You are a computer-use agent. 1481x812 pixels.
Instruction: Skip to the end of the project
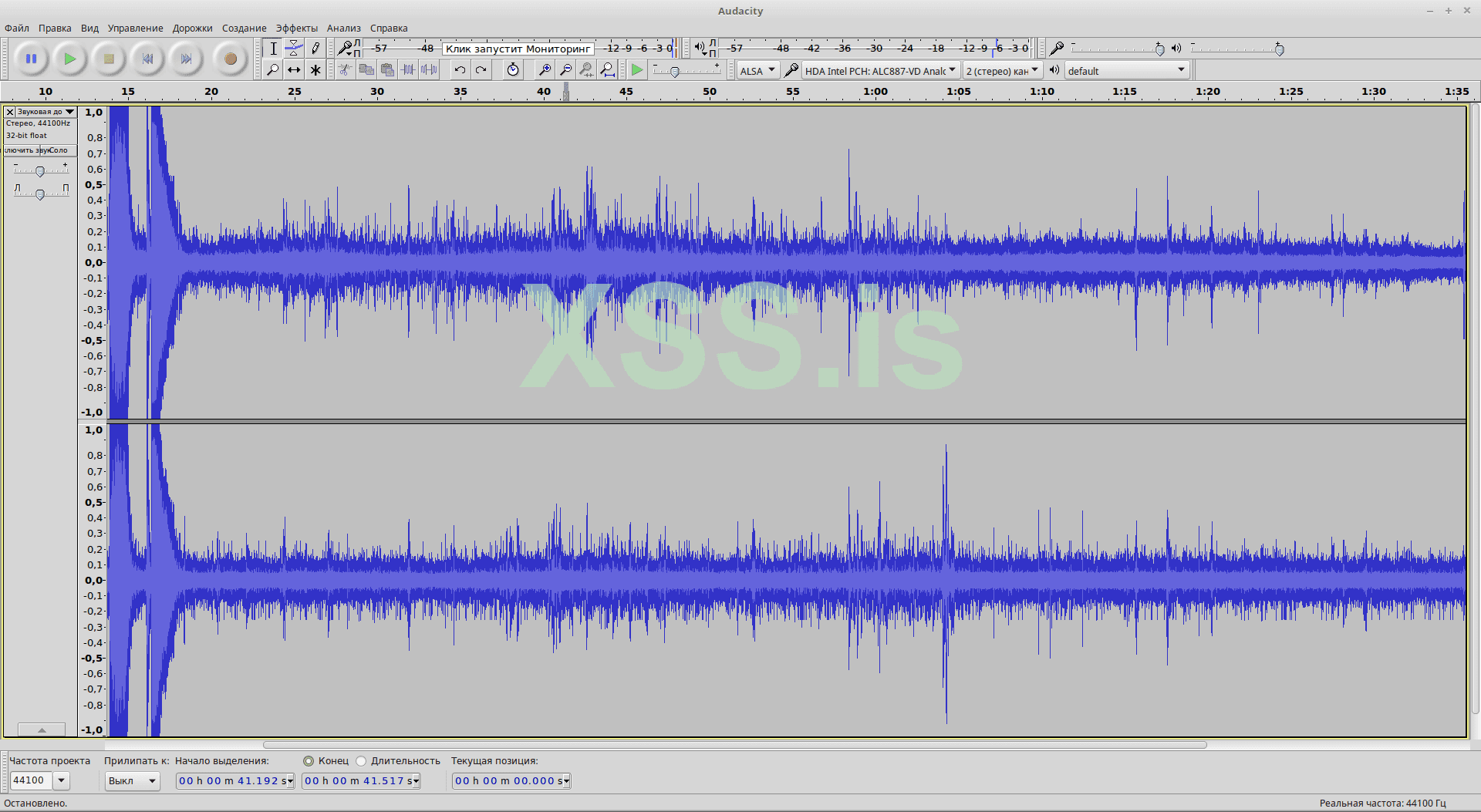click(186, 59)
